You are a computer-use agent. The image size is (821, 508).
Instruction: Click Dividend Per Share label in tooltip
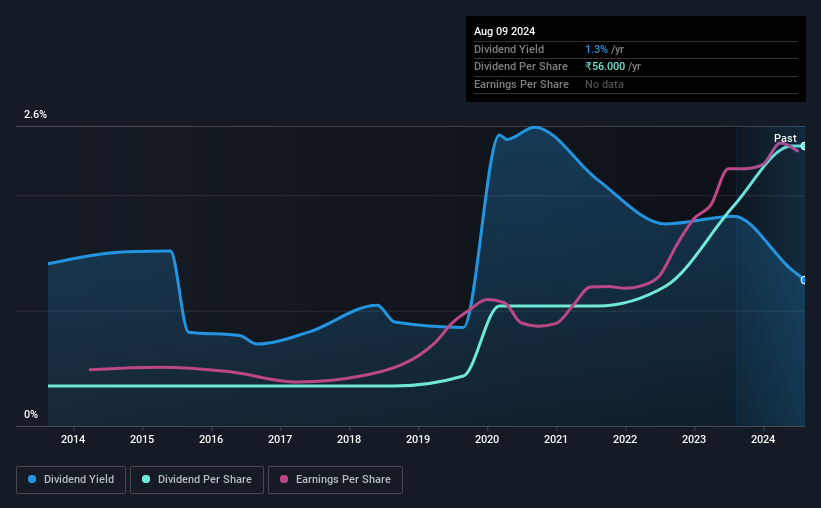tap(520, 67)
